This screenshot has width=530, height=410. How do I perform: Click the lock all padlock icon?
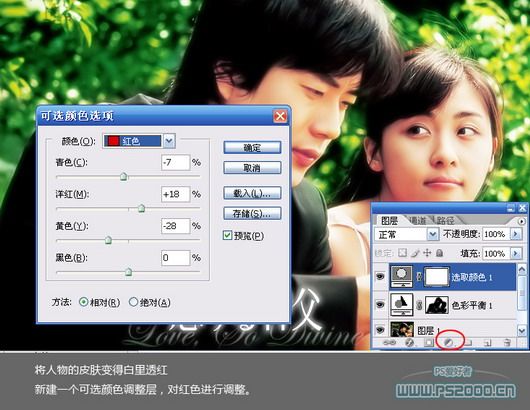coord(439,253)
